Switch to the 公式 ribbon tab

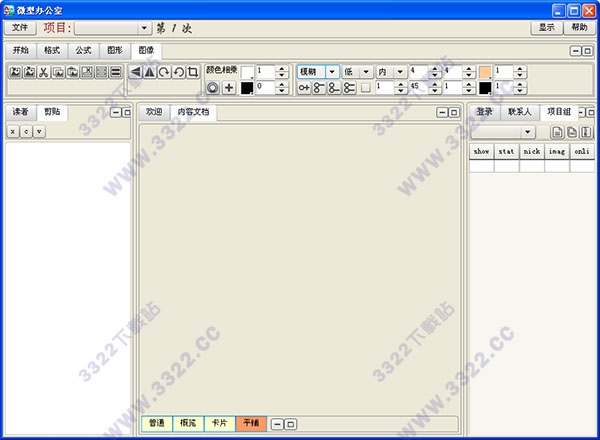[x=83, y=50]
